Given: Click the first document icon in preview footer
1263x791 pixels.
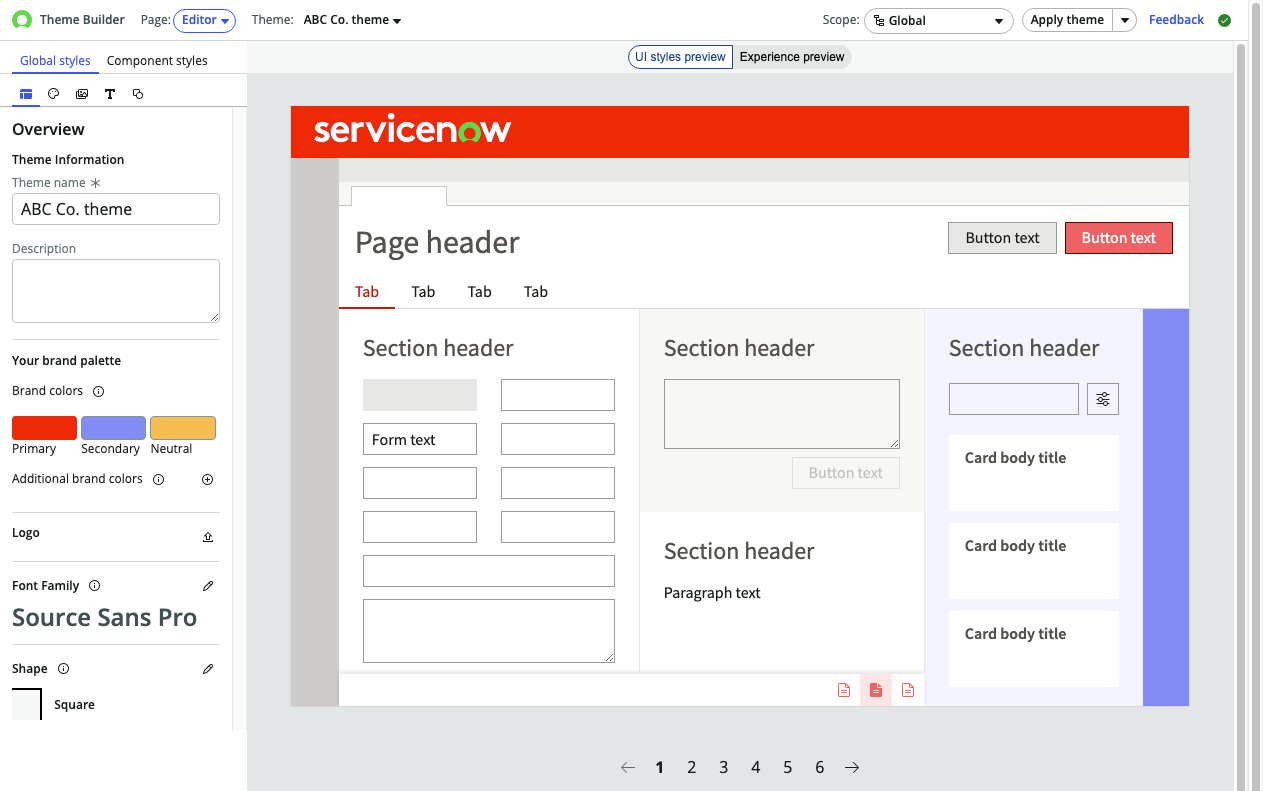Looking at the screenshot, I should [x=844, y=690].
